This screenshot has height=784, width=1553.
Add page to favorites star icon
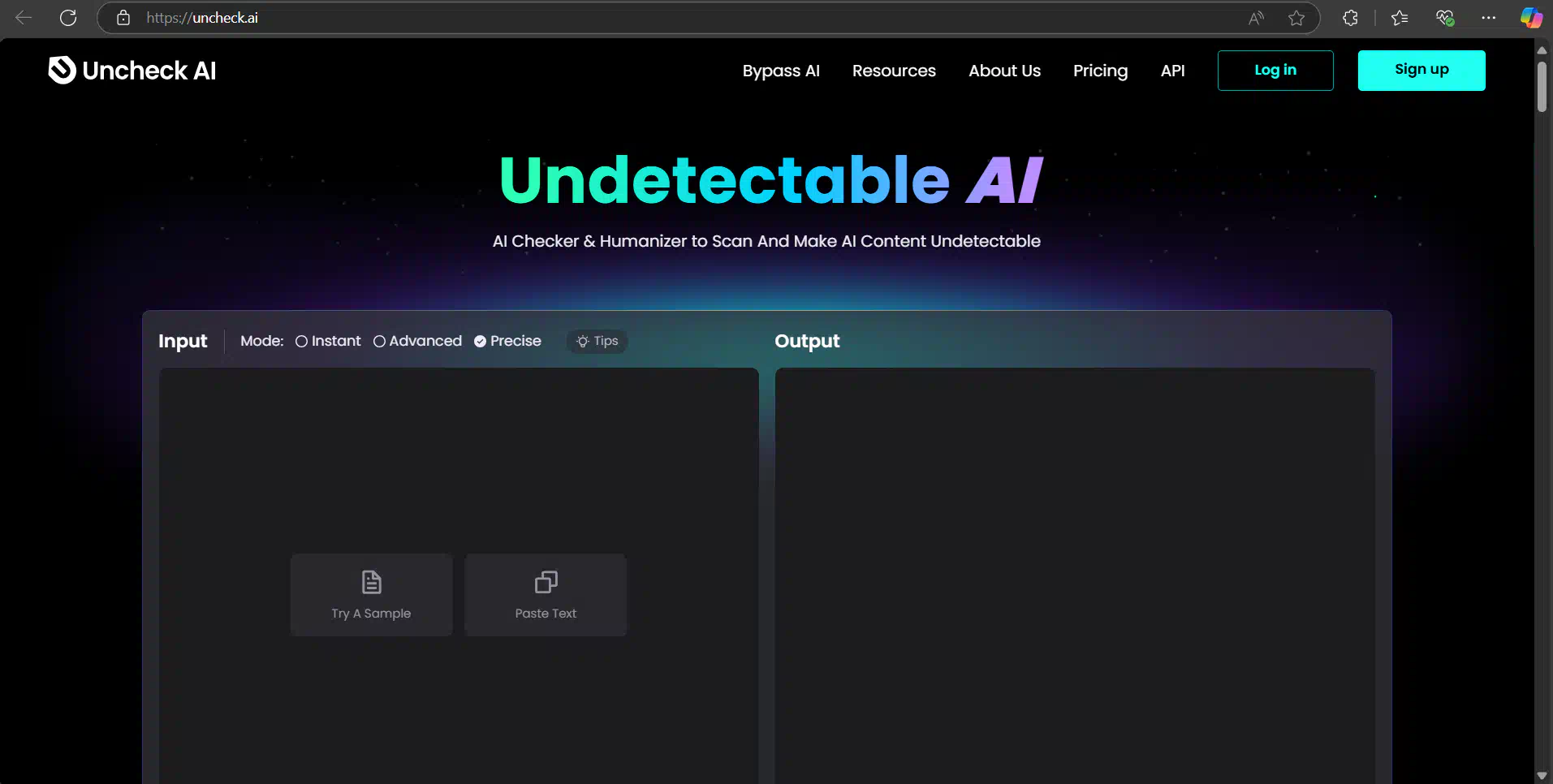(x=1296, y=18)
